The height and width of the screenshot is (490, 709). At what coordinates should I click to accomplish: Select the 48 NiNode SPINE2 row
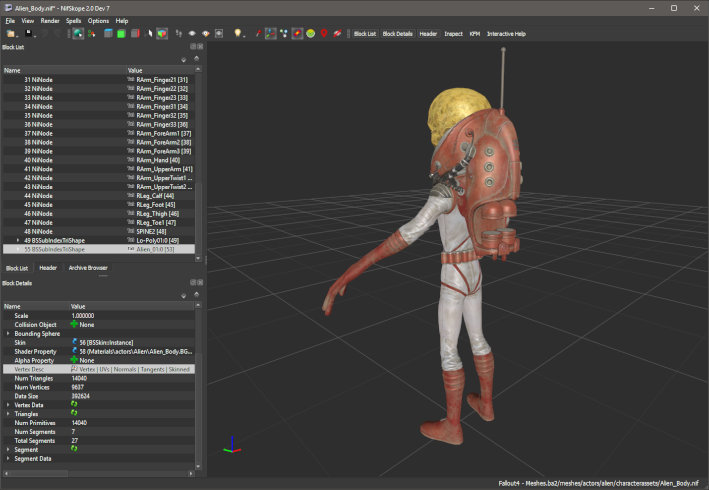point(99,231)
